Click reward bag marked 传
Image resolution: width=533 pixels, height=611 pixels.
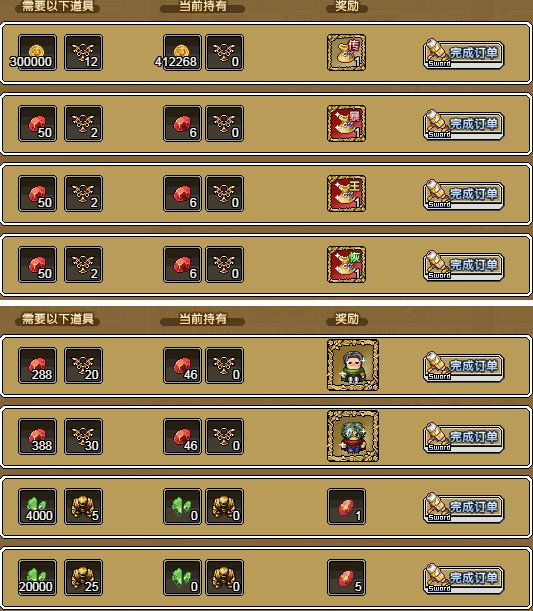346,53
